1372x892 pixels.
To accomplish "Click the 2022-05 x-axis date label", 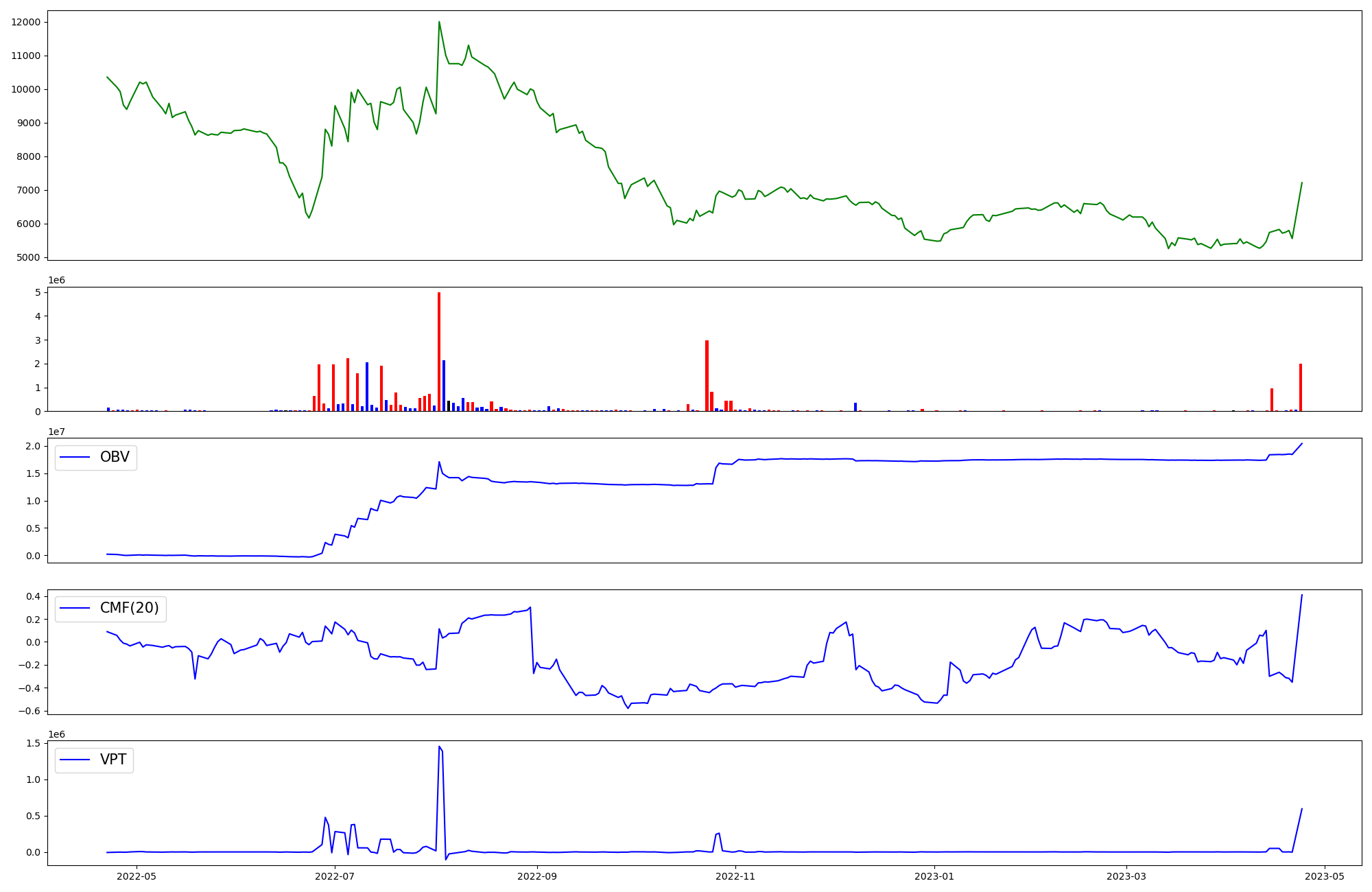I will pyautogui.click(x=137, y=876).
